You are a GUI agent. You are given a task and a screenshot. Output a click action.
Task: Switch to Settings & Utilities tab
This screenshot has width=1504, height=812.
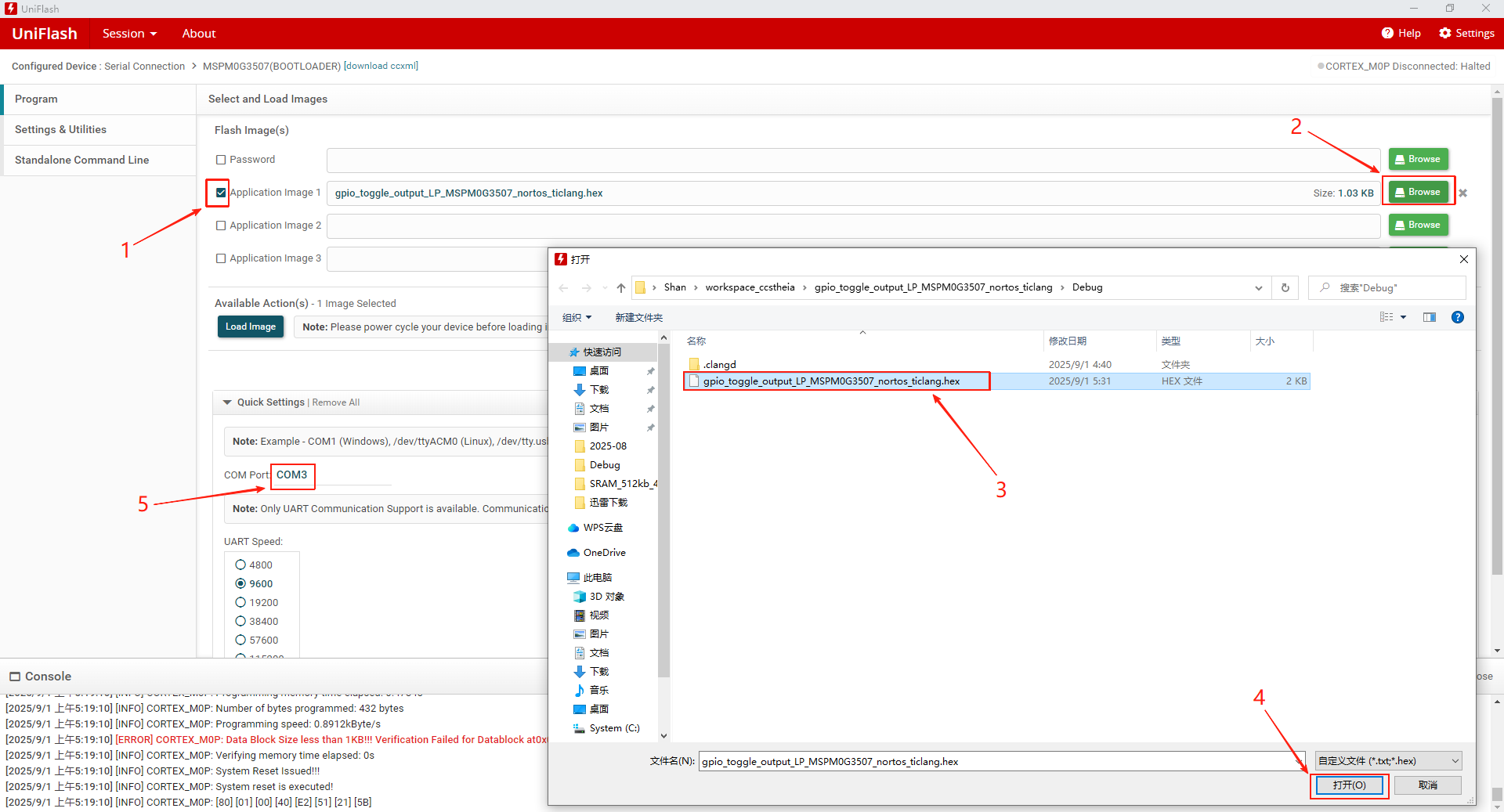(99, 130)
